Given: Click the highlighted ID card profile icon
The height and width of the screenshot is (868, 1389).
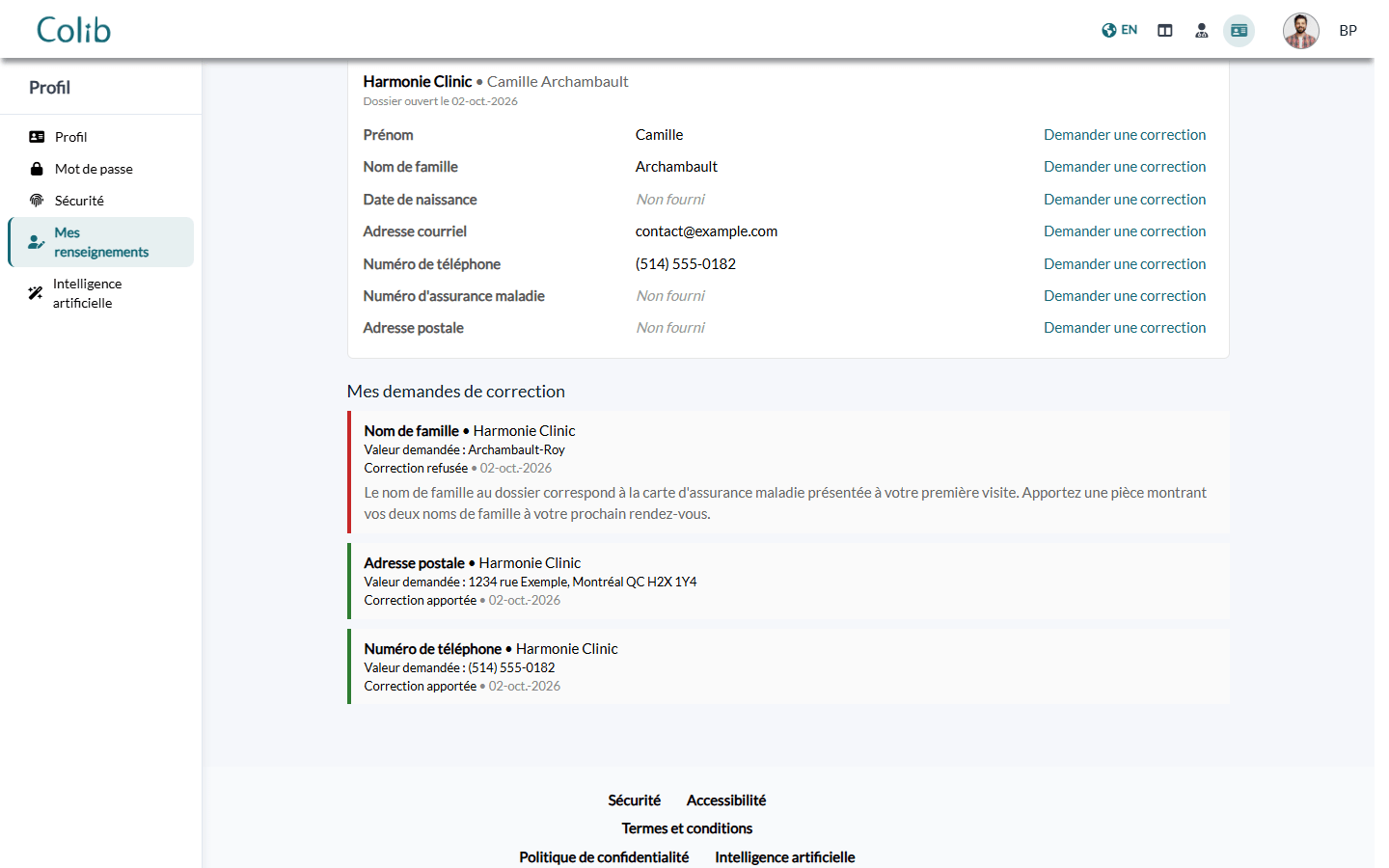Looking at the screenshot, I should [x=1239, y=31].
